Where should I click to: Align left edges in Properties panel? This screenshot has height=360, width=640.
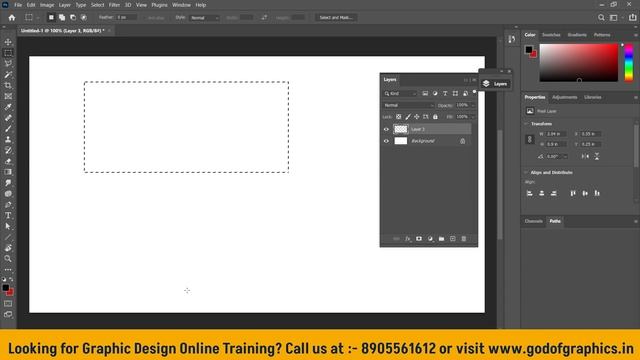pos(529,193)
